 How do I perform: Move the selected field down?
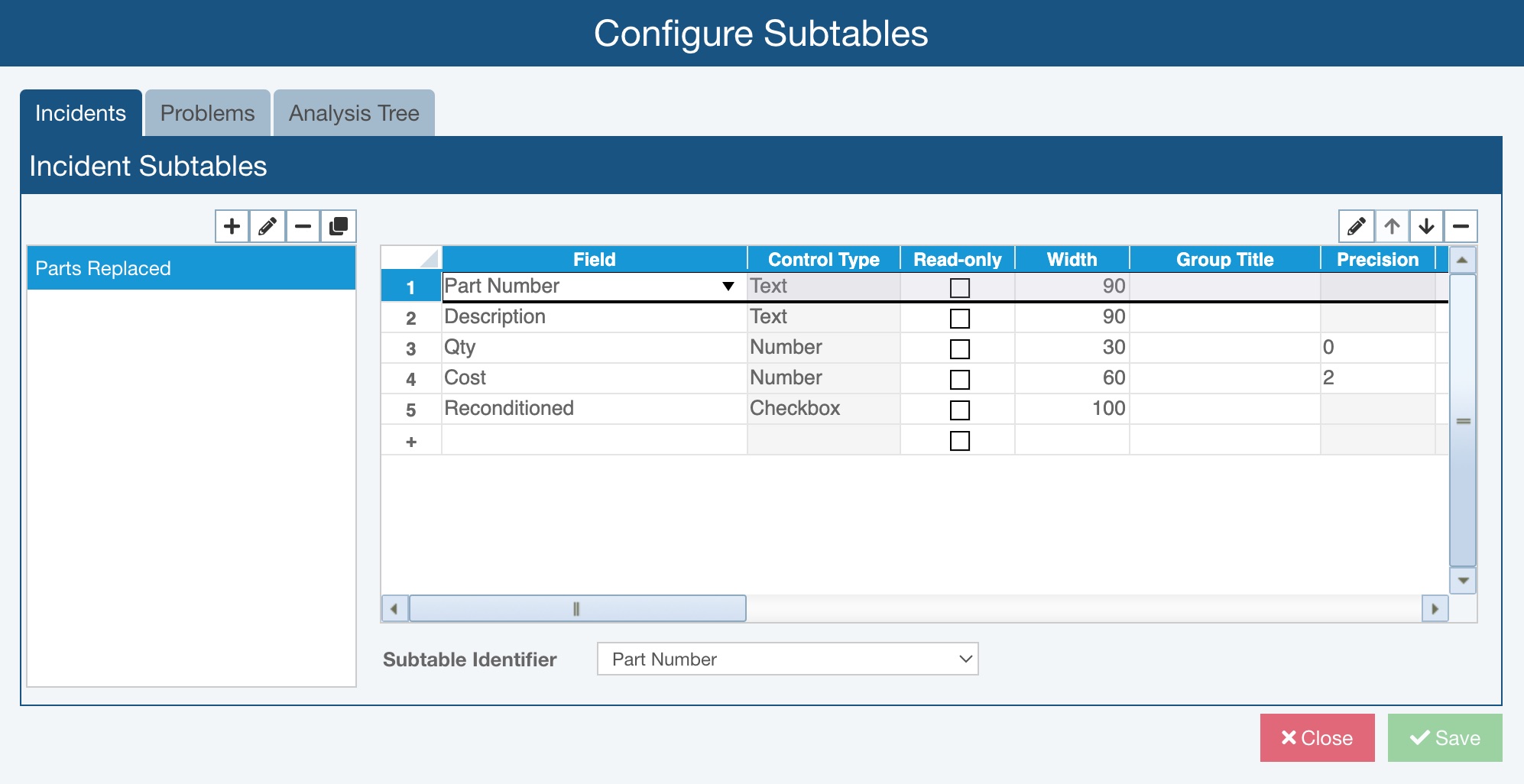click(x=1426, y=226)
